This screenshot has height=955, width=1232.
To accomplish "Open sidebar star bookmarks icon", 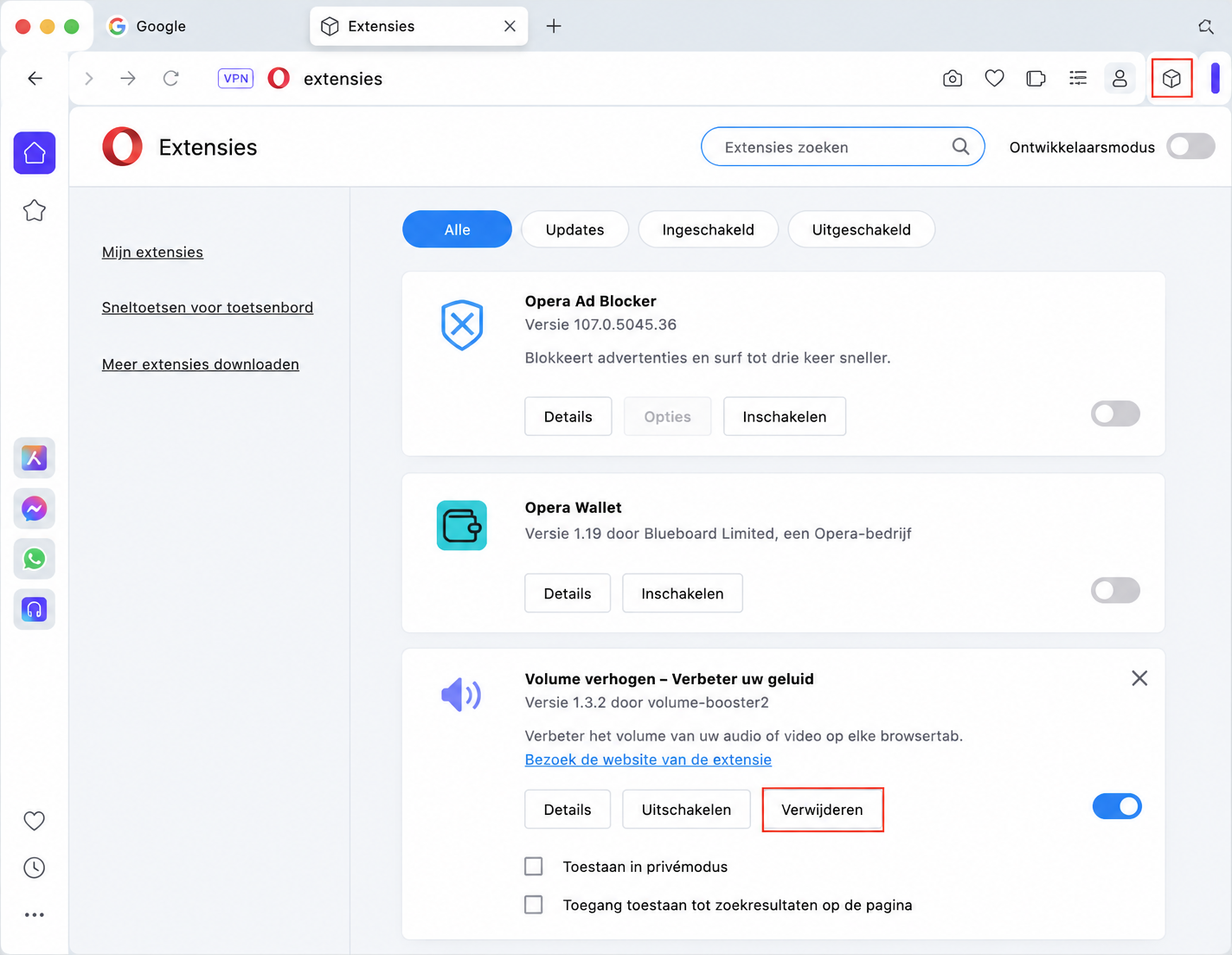I will click(35, 210).
